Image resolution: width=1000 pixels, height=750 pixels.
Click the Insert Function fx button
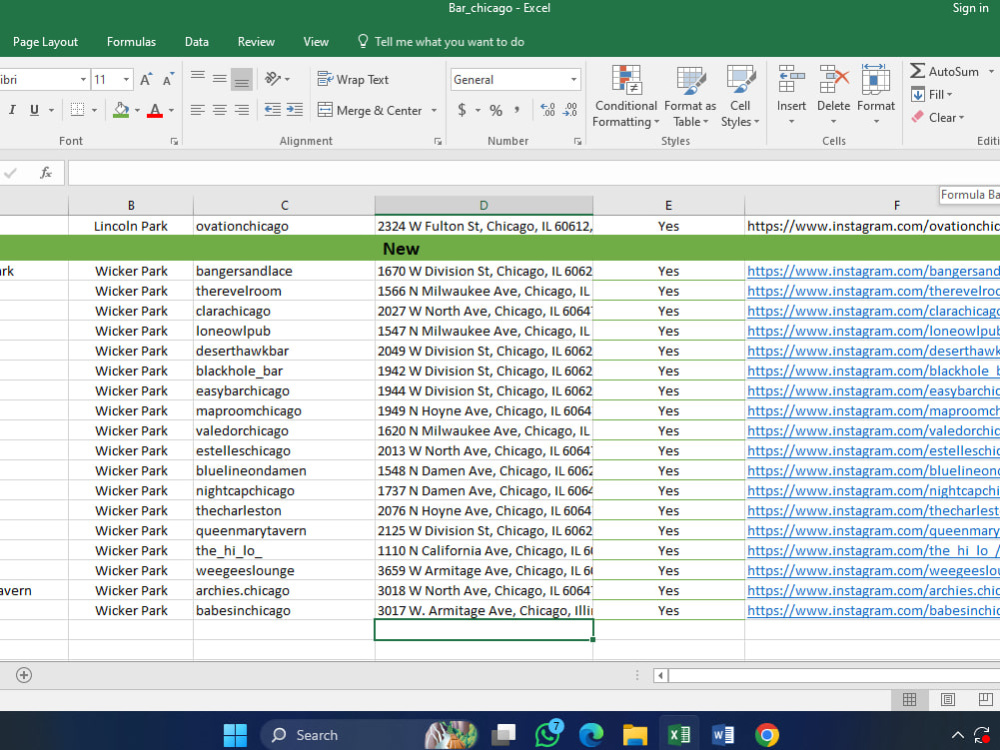point(45,173)
